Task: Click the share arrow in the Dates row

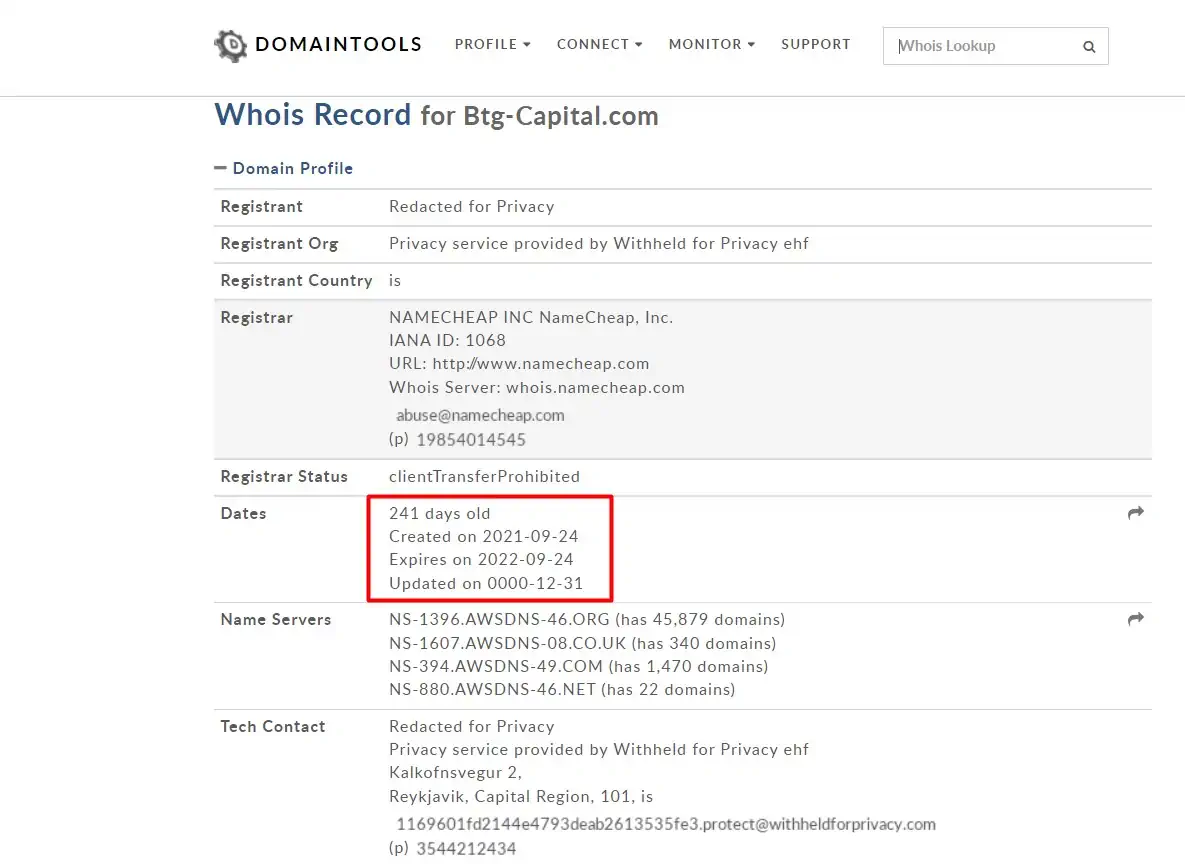Action: point(1135,513)
